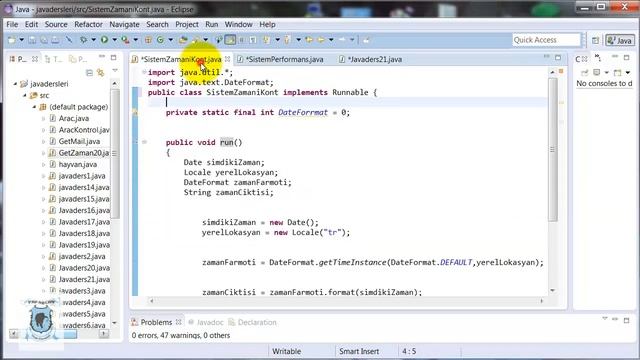Close the SistemZamaniKont.java tab
The width and height of the screenshot is (640, 360).
tap(227, 59)
